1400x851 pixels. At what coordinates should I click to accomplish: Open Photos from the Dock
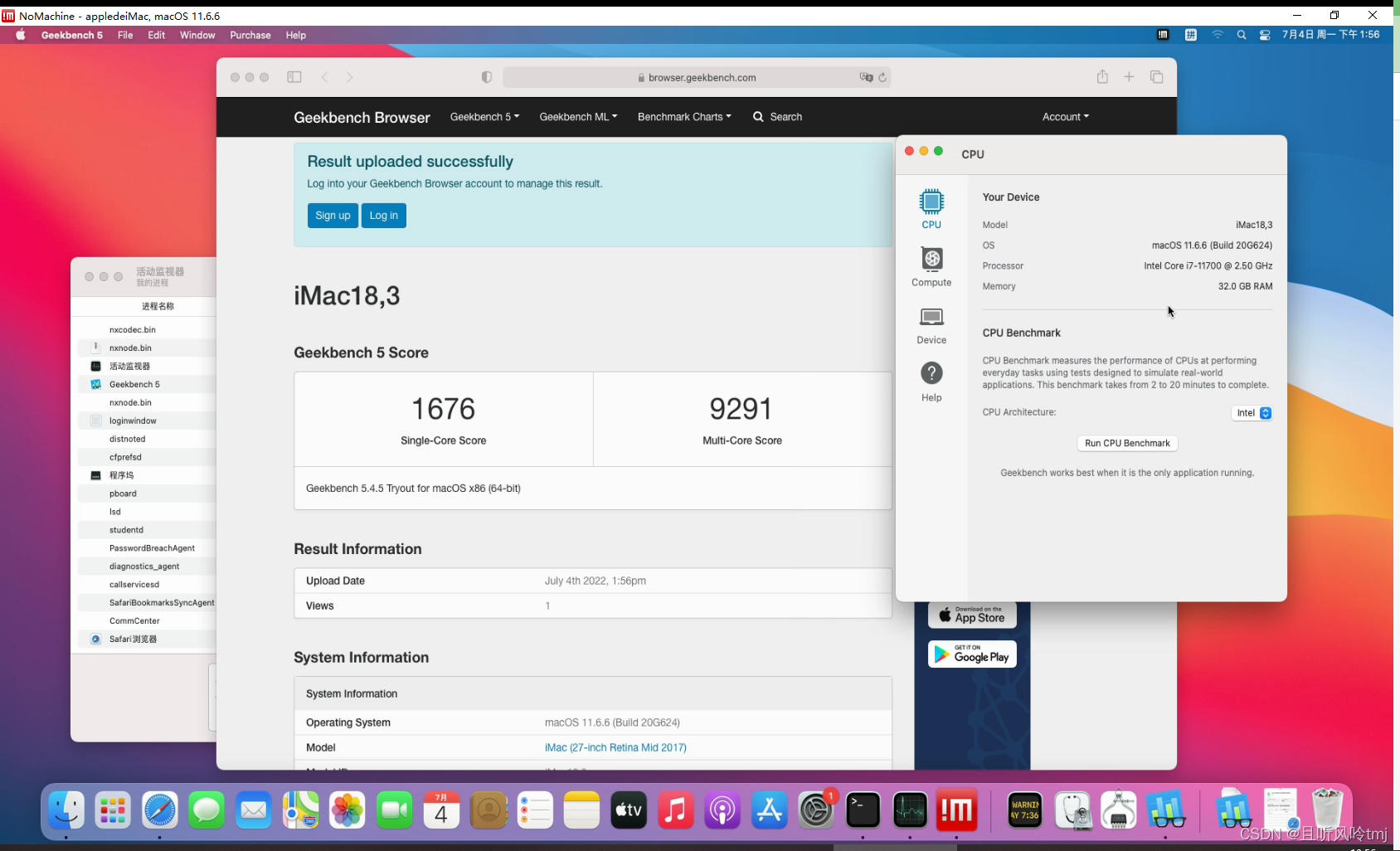pyautogui.click(x=348, y=810)
